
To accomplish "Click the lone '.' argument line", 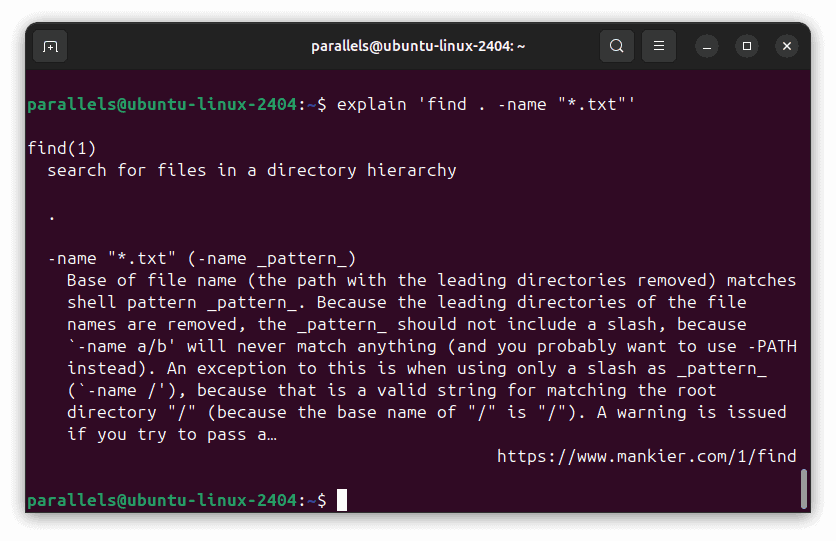I will tap(52, 218).
